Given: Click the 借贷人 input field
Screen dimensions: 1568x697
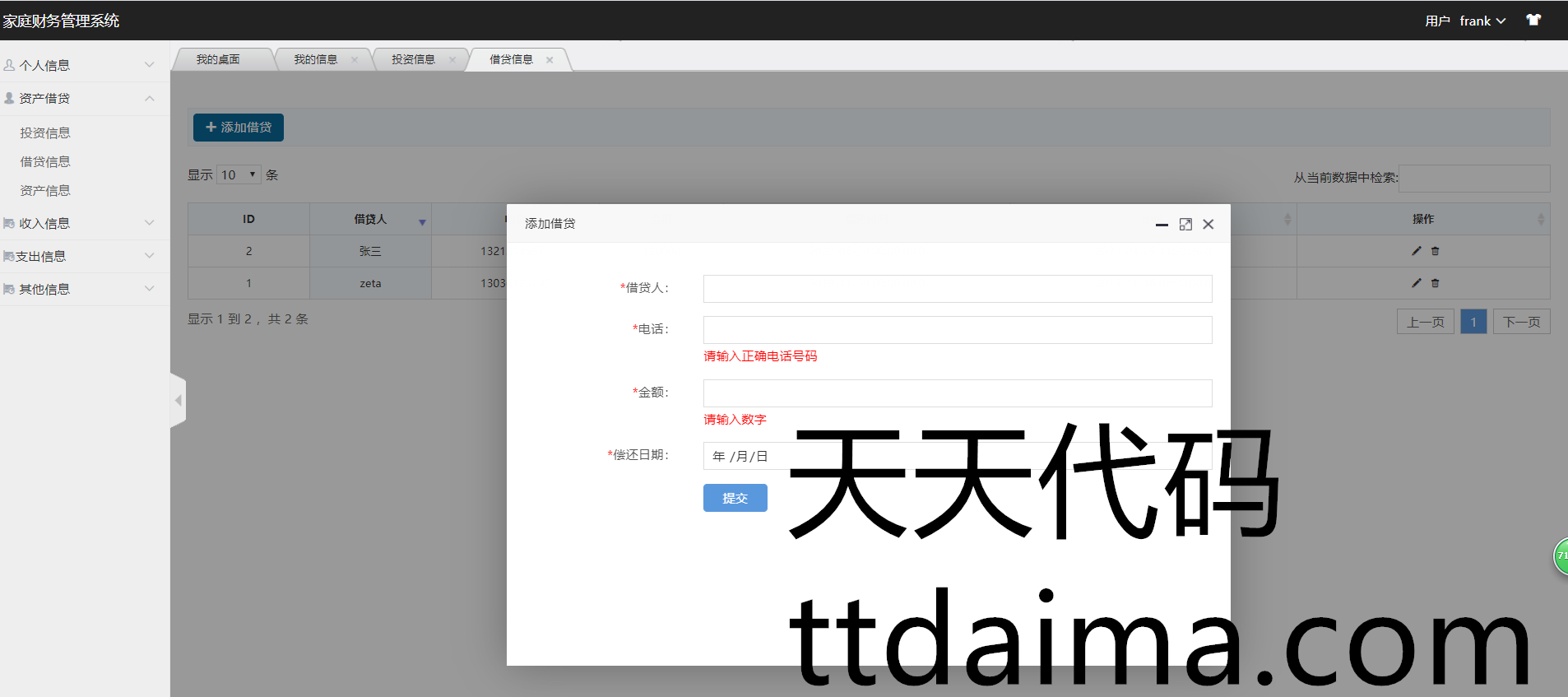Looking at the screenshot, I should 957,289.
